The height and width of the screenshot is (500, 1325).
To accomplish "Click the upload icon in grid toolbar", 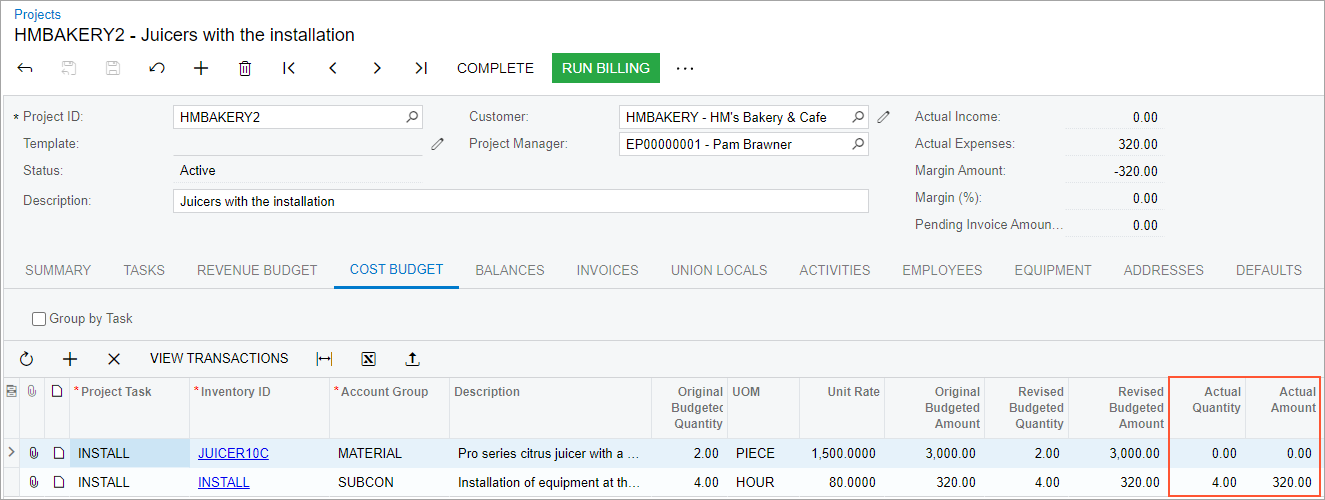I will (x=412, y=359).
